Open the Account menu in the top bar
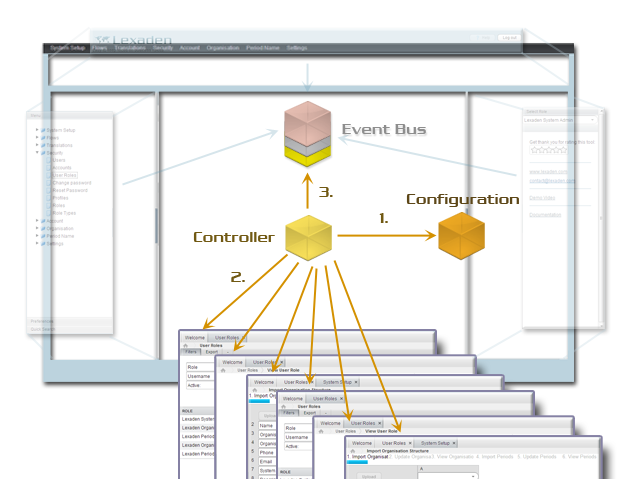 [x=190, y=48]
